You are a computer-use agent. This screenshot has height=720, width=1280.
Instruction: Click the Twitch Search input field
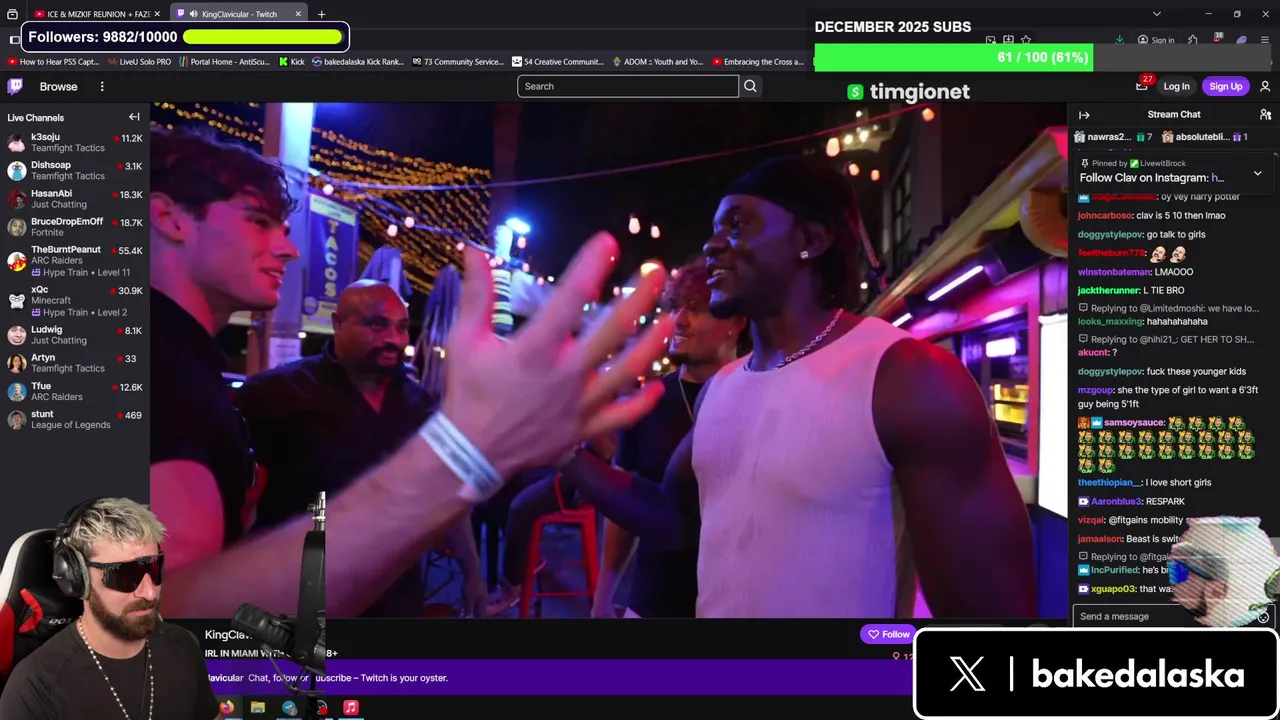pyautogui.click(x=627, y=86)
